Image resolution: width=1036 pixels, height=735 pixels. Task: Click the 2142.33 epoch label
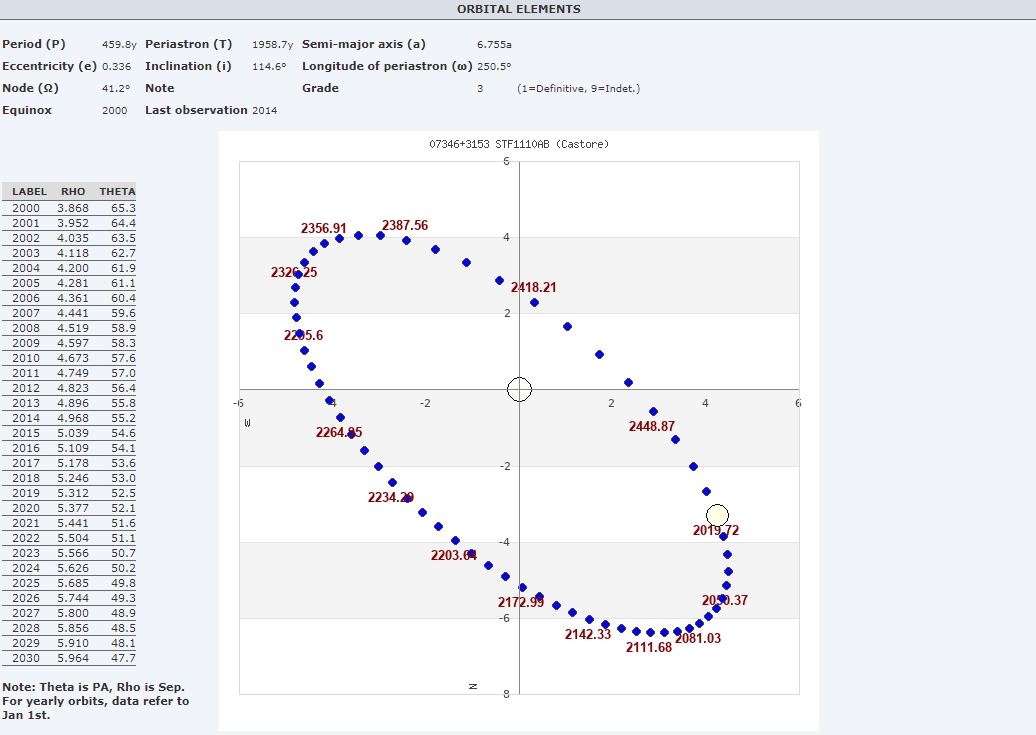(x=587, y=634)
